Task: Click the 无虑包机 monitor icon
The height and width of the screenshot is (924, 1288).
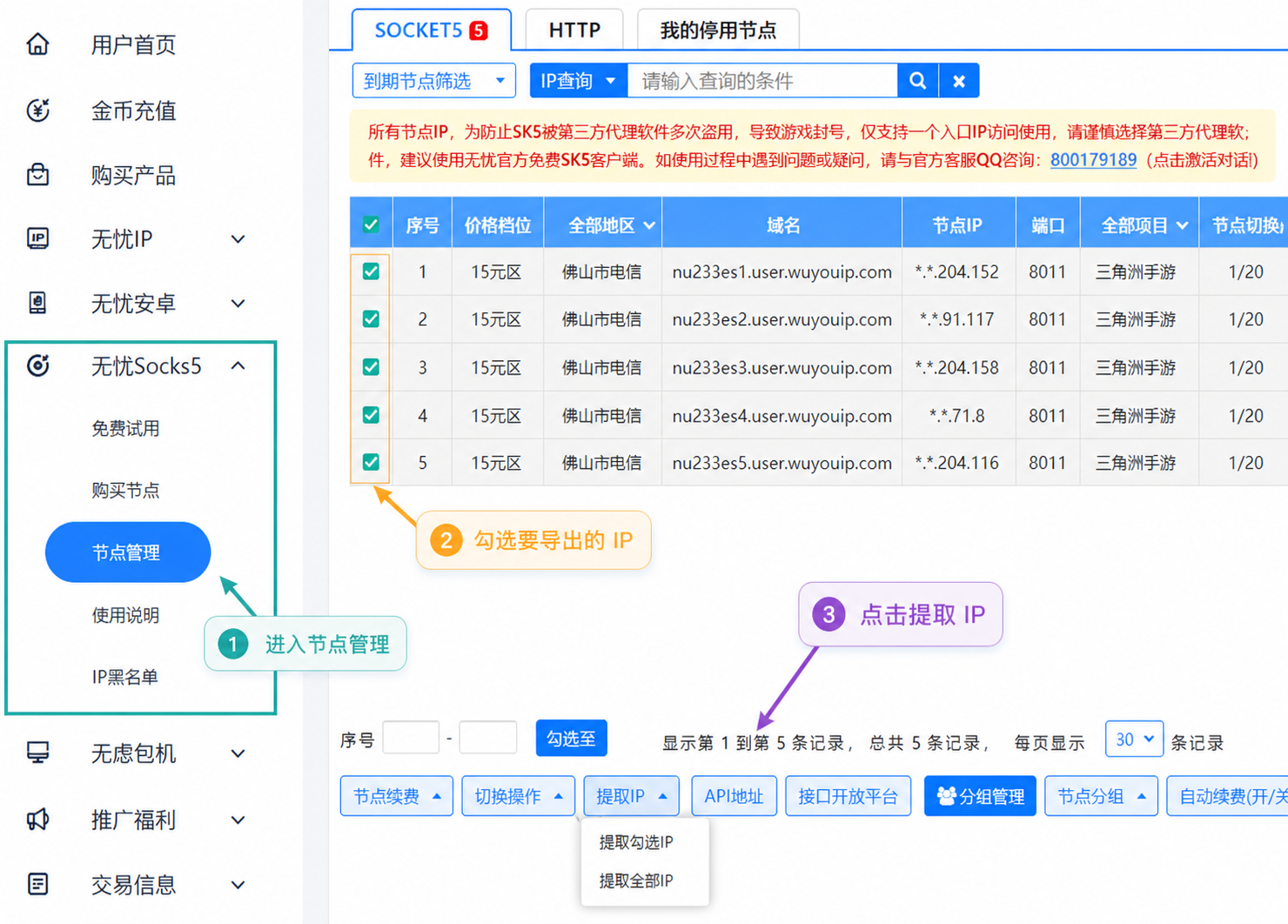Action: (37, 753)
